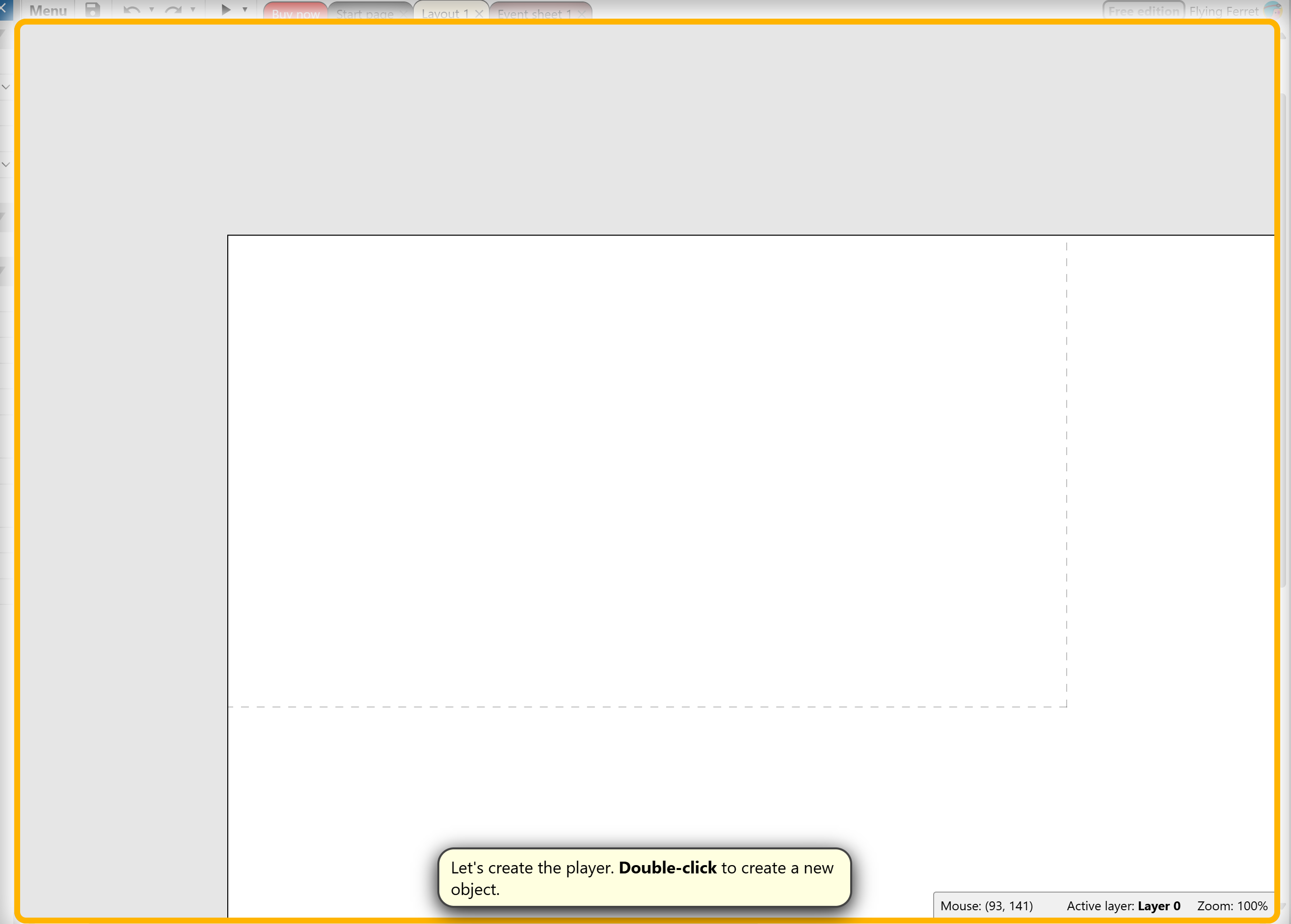Screen dimensions: 1291x924
Task: Click the white layout canvas area
Action: point(751,576)
